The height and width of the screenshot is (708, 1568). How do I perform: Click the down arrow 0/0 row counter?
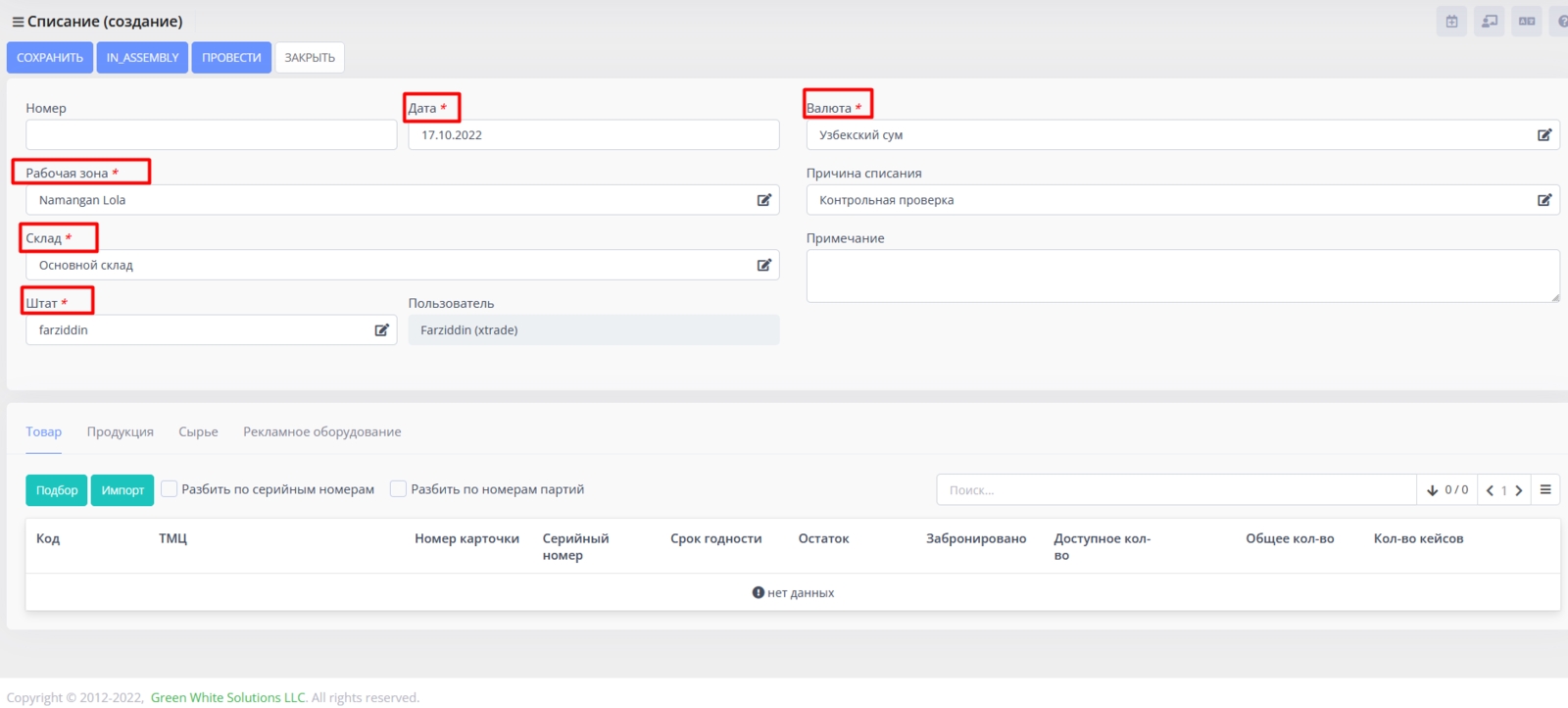tap(1446, 490)
